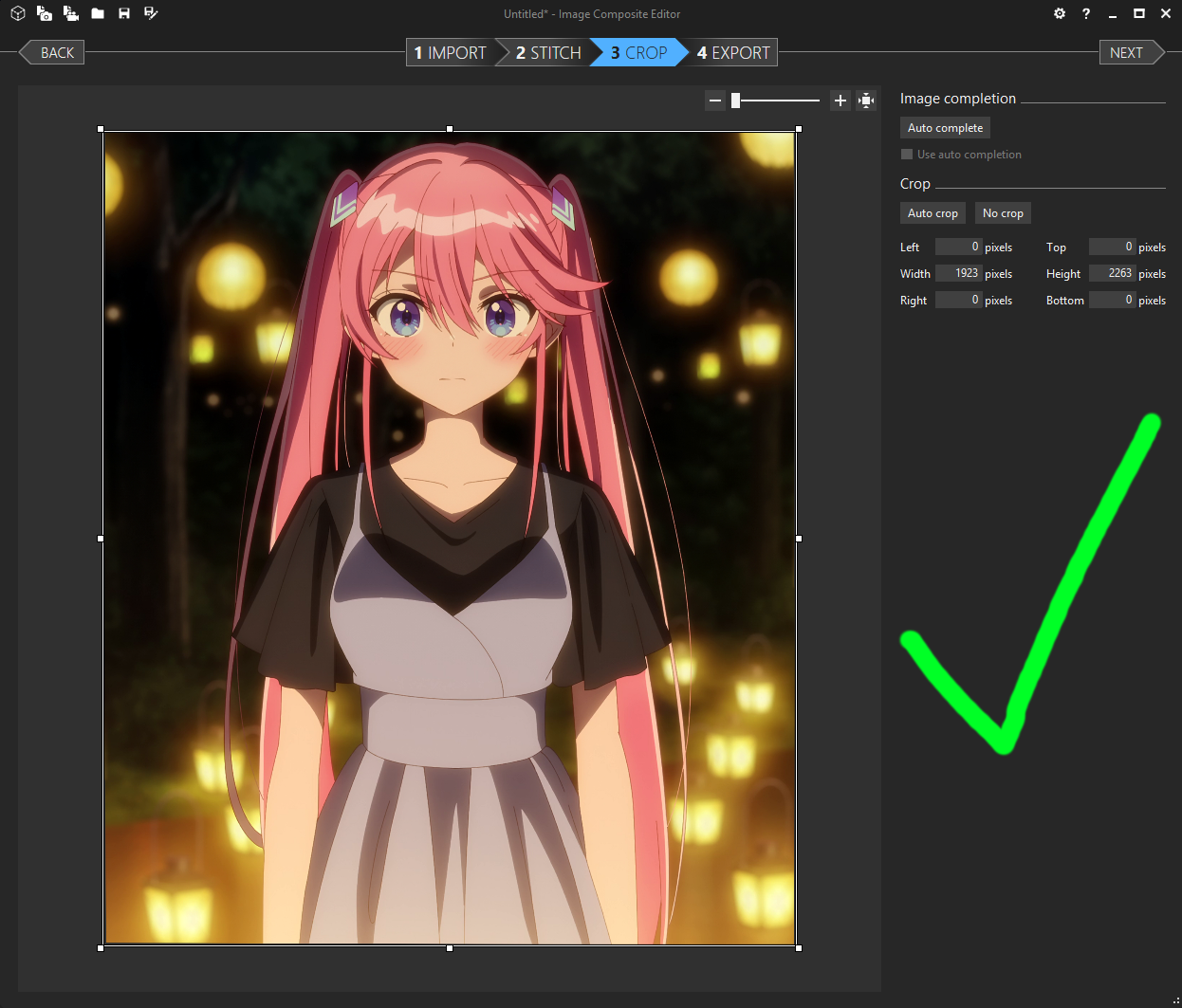This screenshot has width=1182, height=1008.
Task: Click the Auto crop button
Action: click(933, 213)
